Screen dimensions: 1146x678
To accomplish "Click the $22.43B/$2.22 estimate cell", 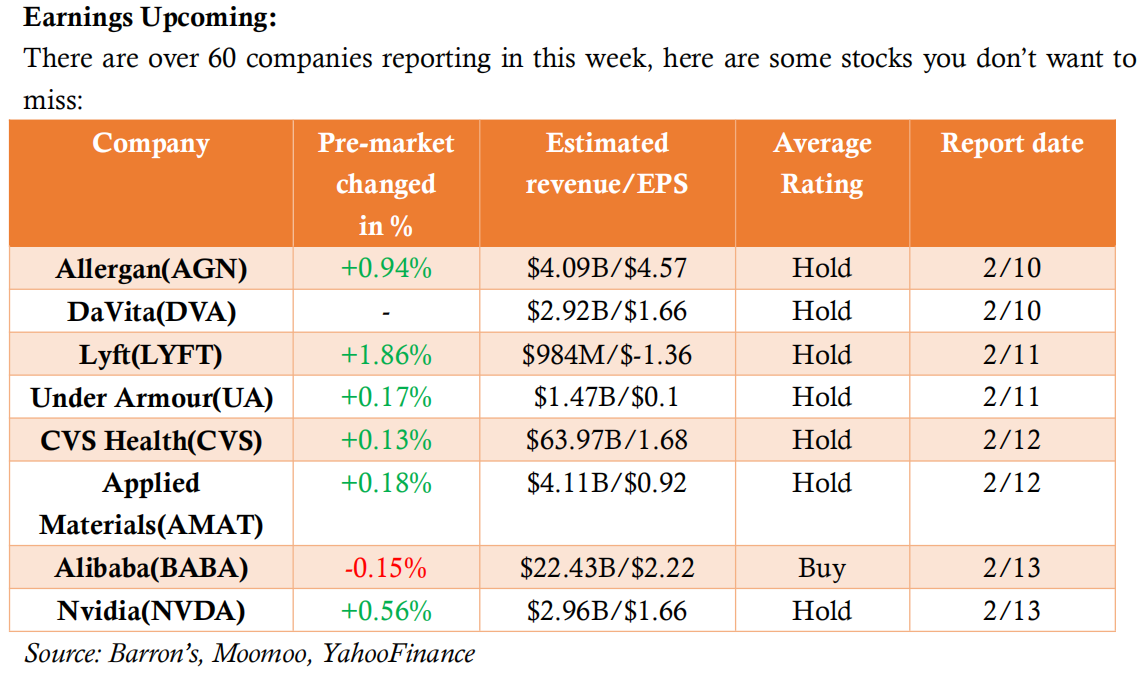I will [x=607, y=569].
